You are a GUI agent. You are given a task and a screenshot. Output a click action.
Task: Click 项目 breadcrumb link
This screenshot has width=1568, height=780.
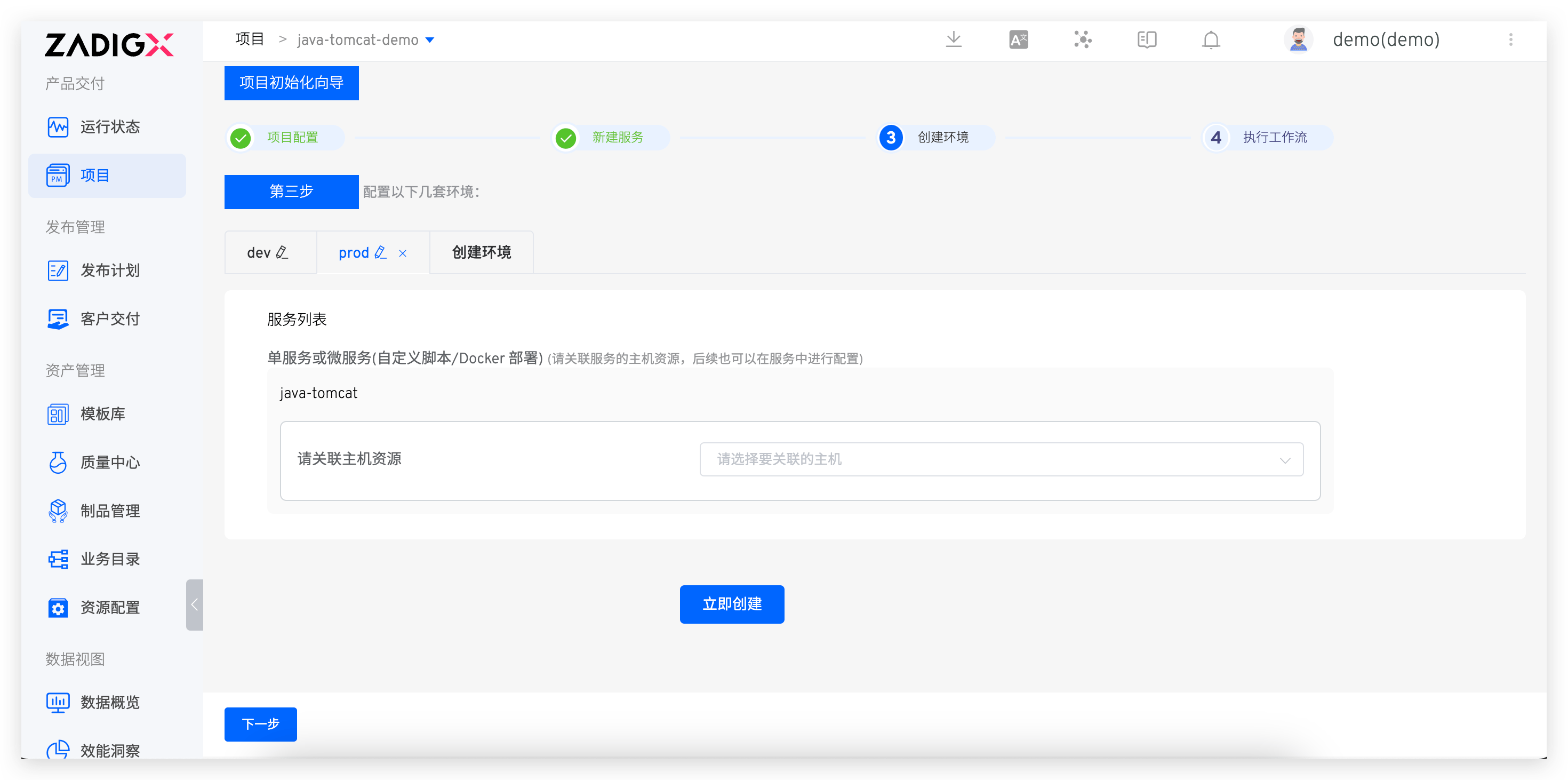pos(250,39)
